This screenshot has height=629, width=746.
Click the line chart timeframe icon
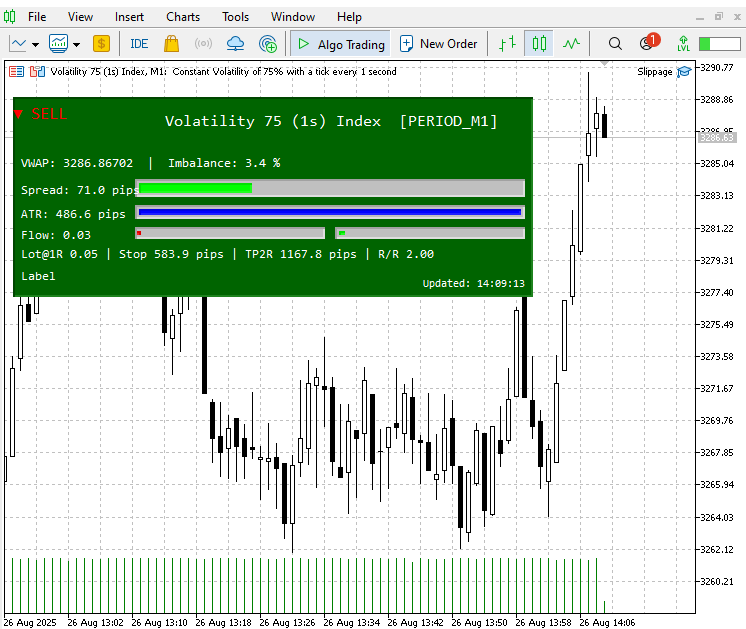pyautogui.click(x=18, y=44)
